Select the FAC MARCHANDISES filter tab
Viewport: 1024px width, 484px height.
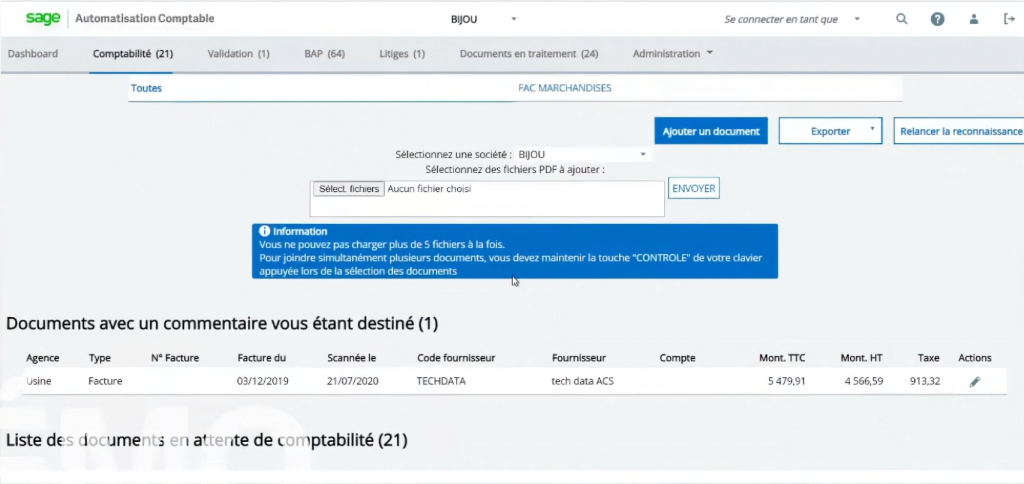pos(564,88)
